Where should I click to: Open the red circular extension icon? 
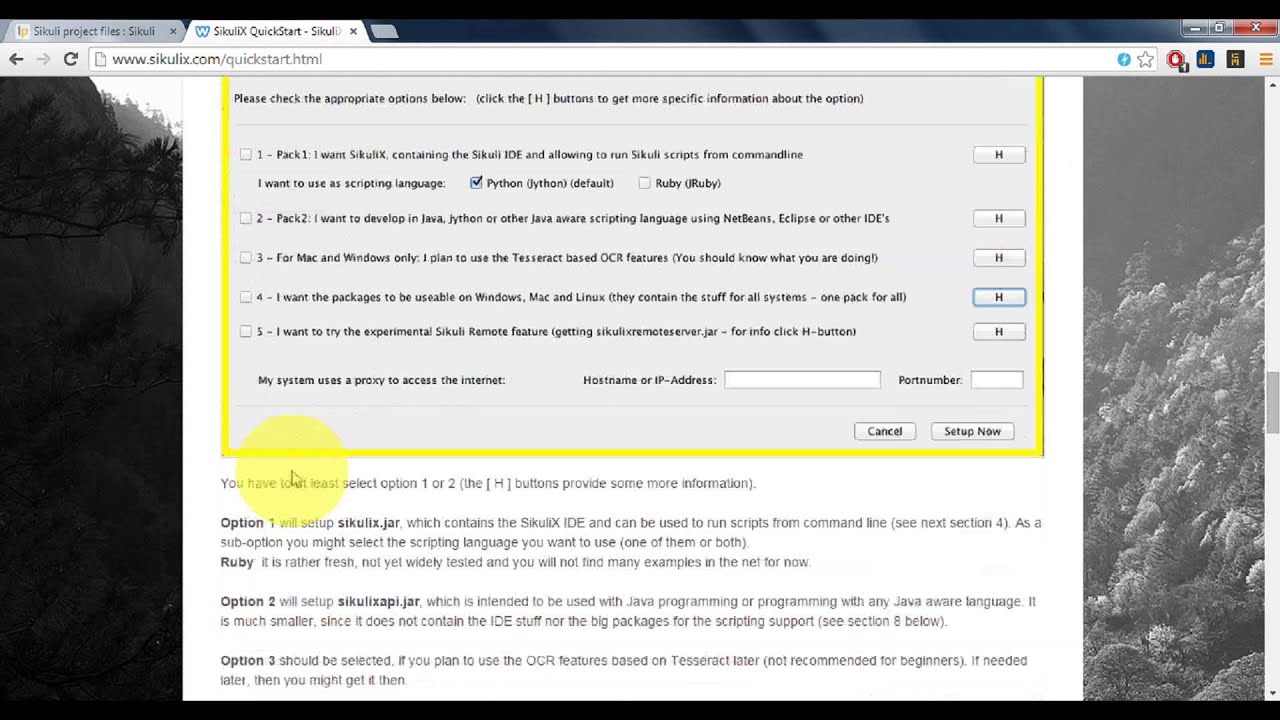1176,59
